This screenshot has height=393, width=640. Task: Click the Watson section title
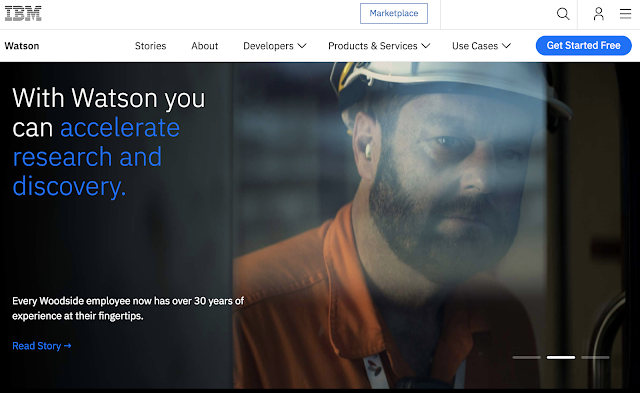point(22,46)
